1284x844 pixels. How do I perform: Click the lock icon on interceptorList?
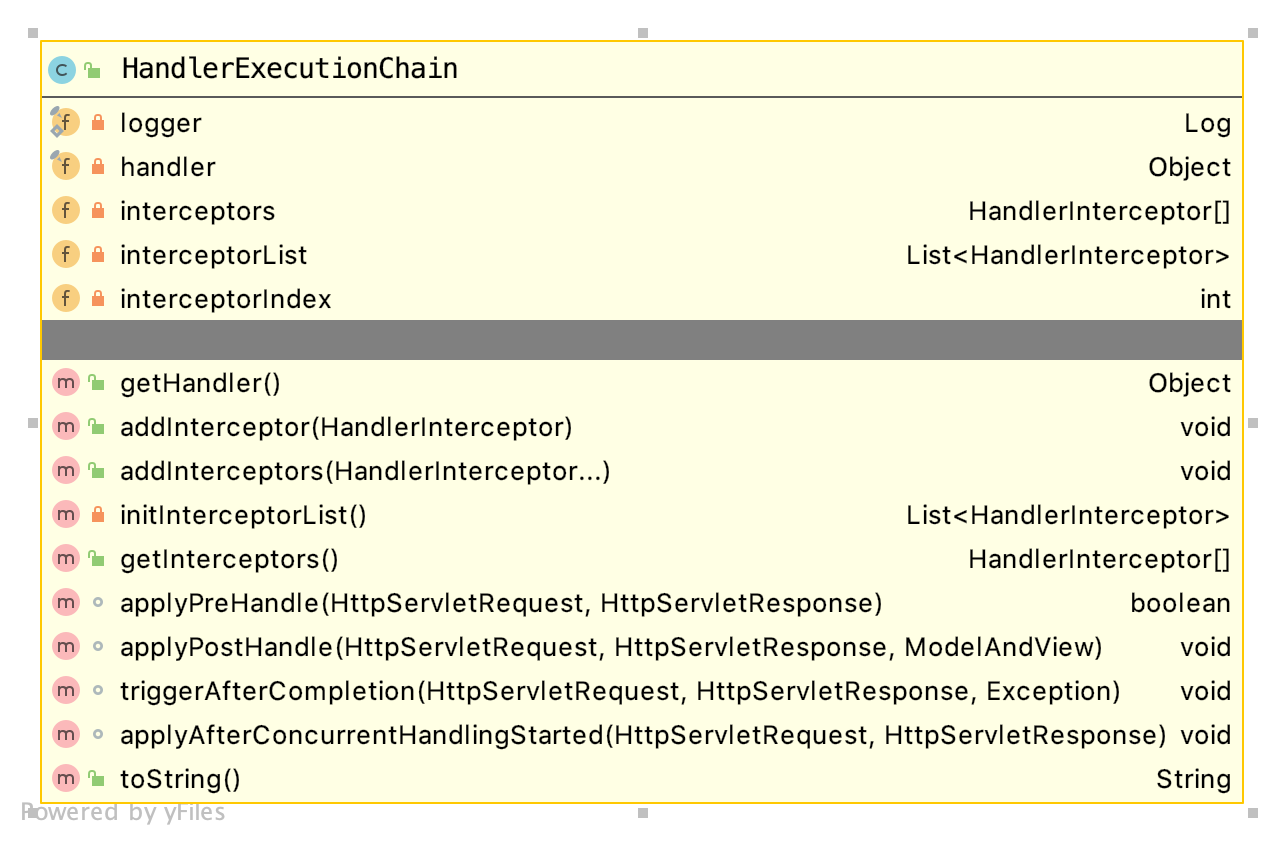pyautogui.click(x=98, y=255)
